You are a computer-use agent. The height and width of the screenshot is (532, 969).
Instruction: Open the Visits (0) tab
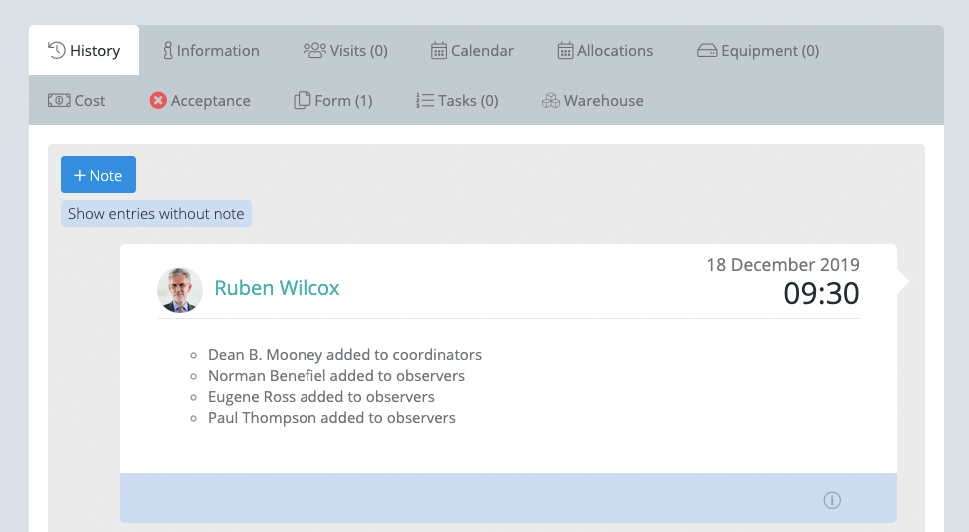coord(345,51)
